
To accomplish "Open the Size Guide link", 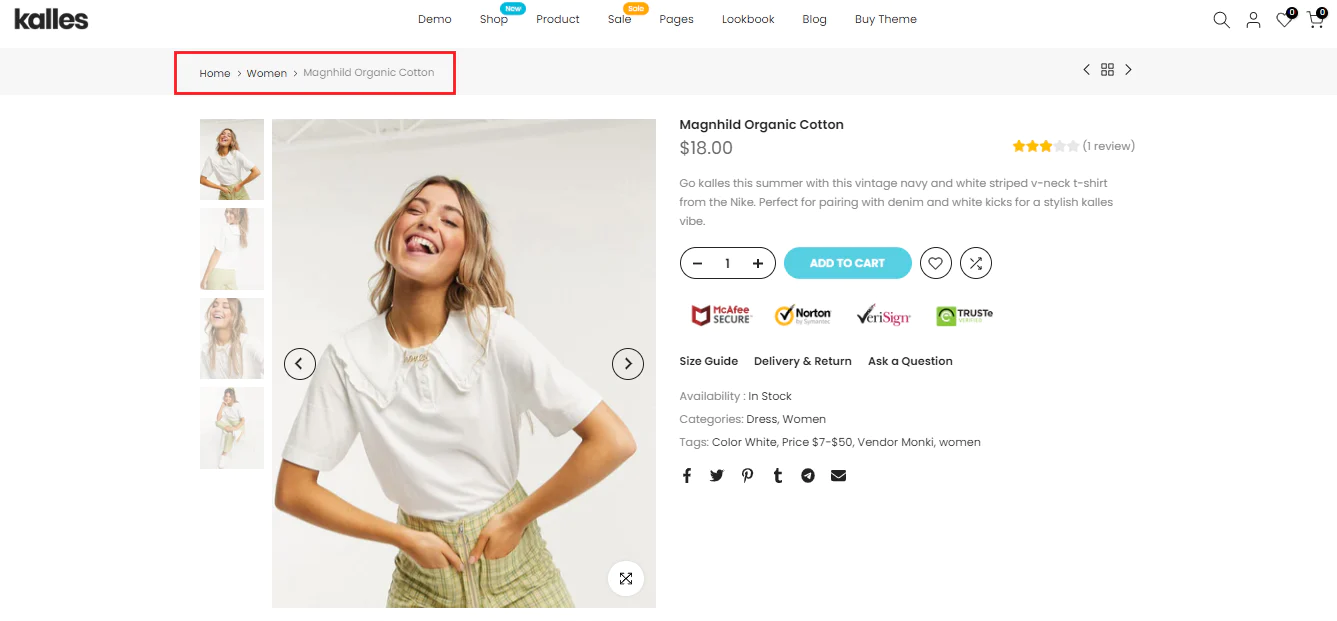I will (708, 361).
